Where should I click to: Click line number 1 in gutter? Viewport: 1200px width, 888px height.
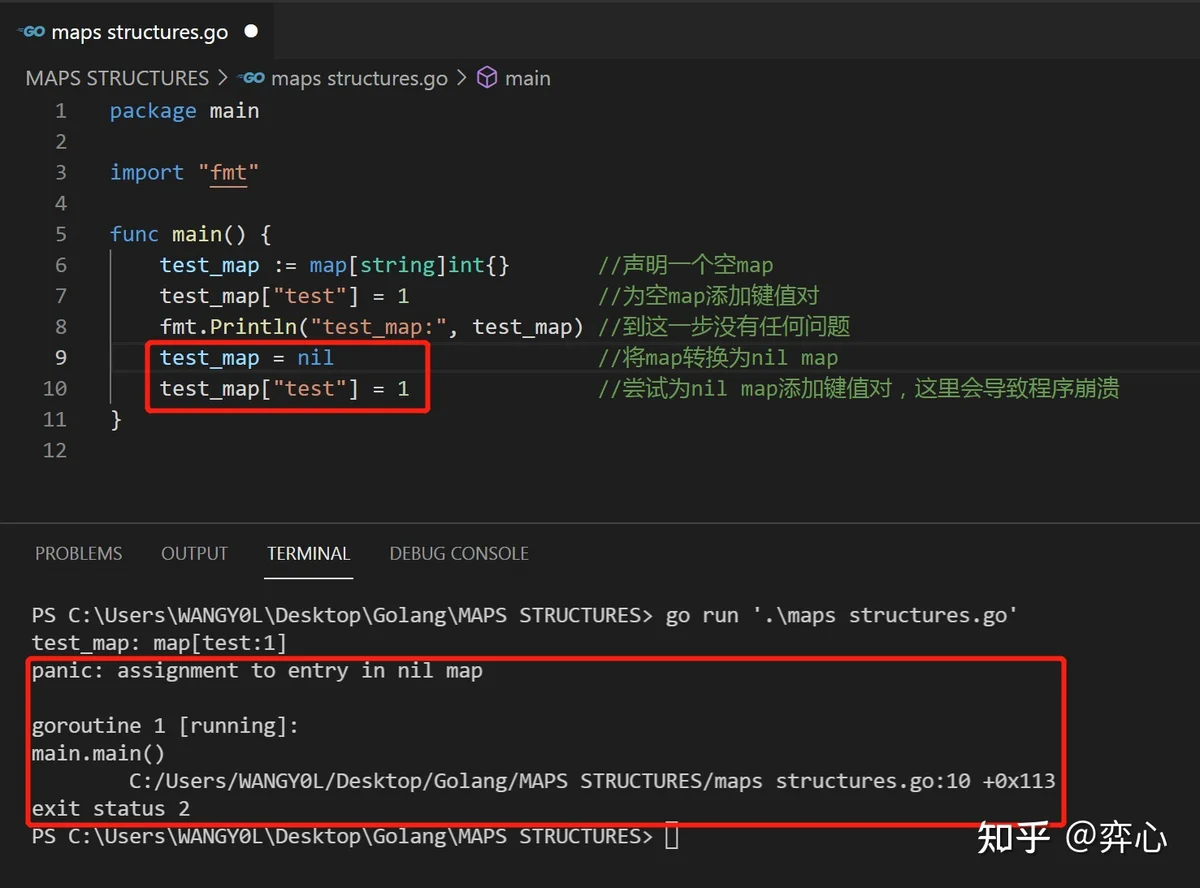[61, 111]
